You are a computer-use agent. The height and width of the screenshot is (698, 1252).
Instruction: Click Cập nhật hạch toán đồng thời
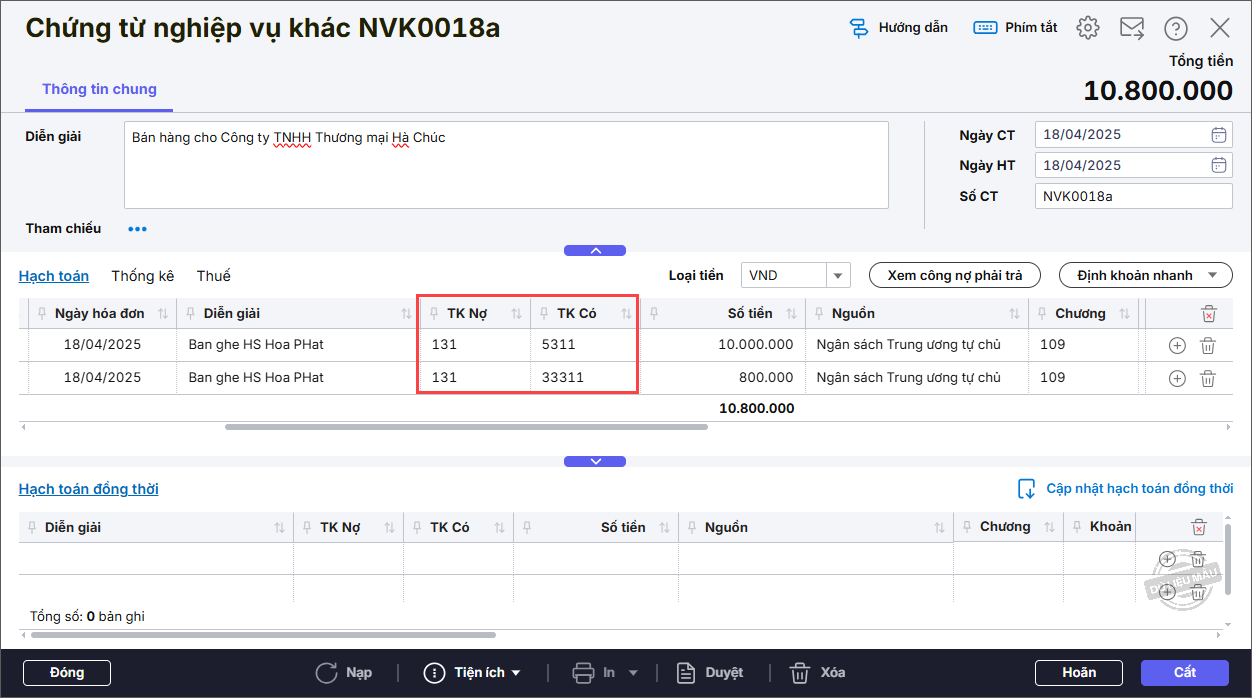point(1125,489)
